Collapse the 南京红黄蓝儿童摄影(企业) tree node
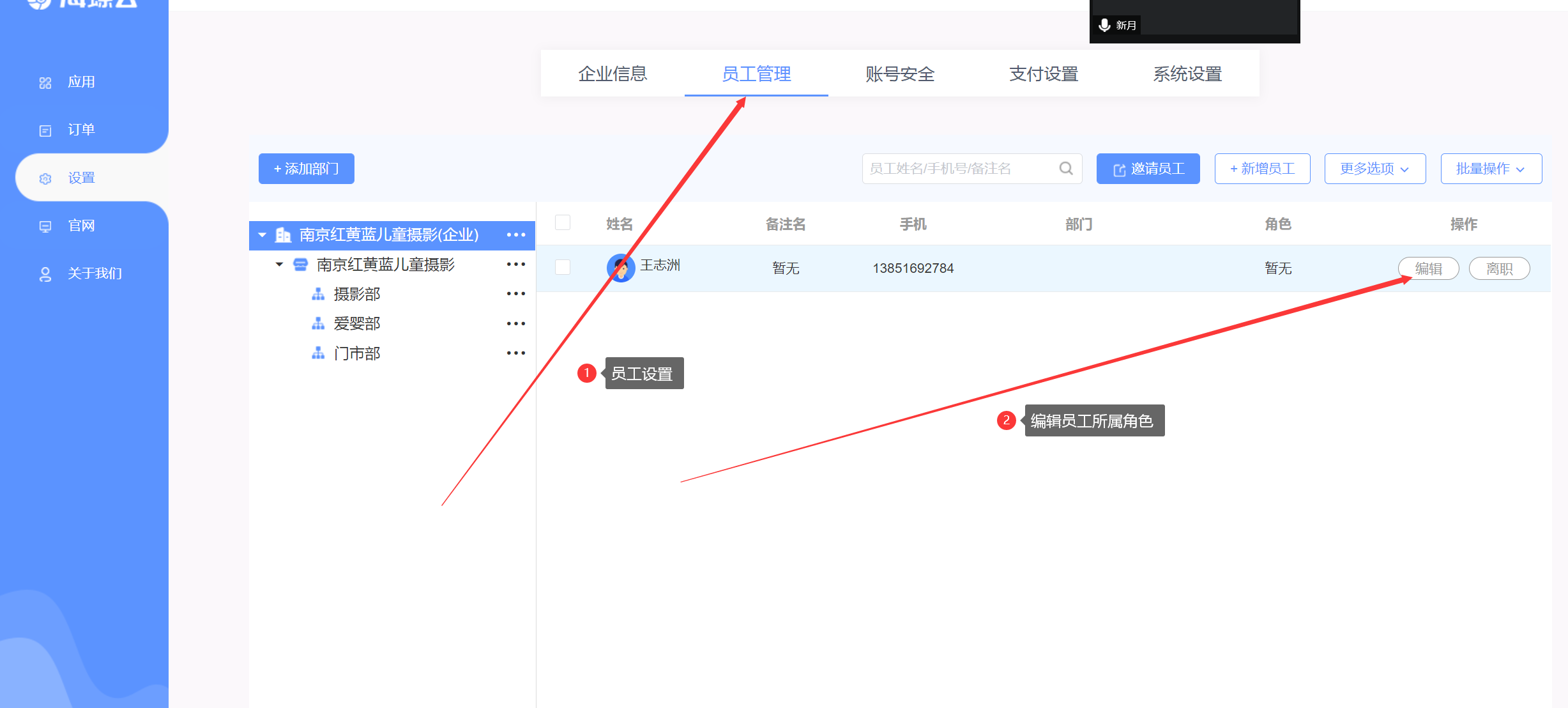 (x=262, y=235)
